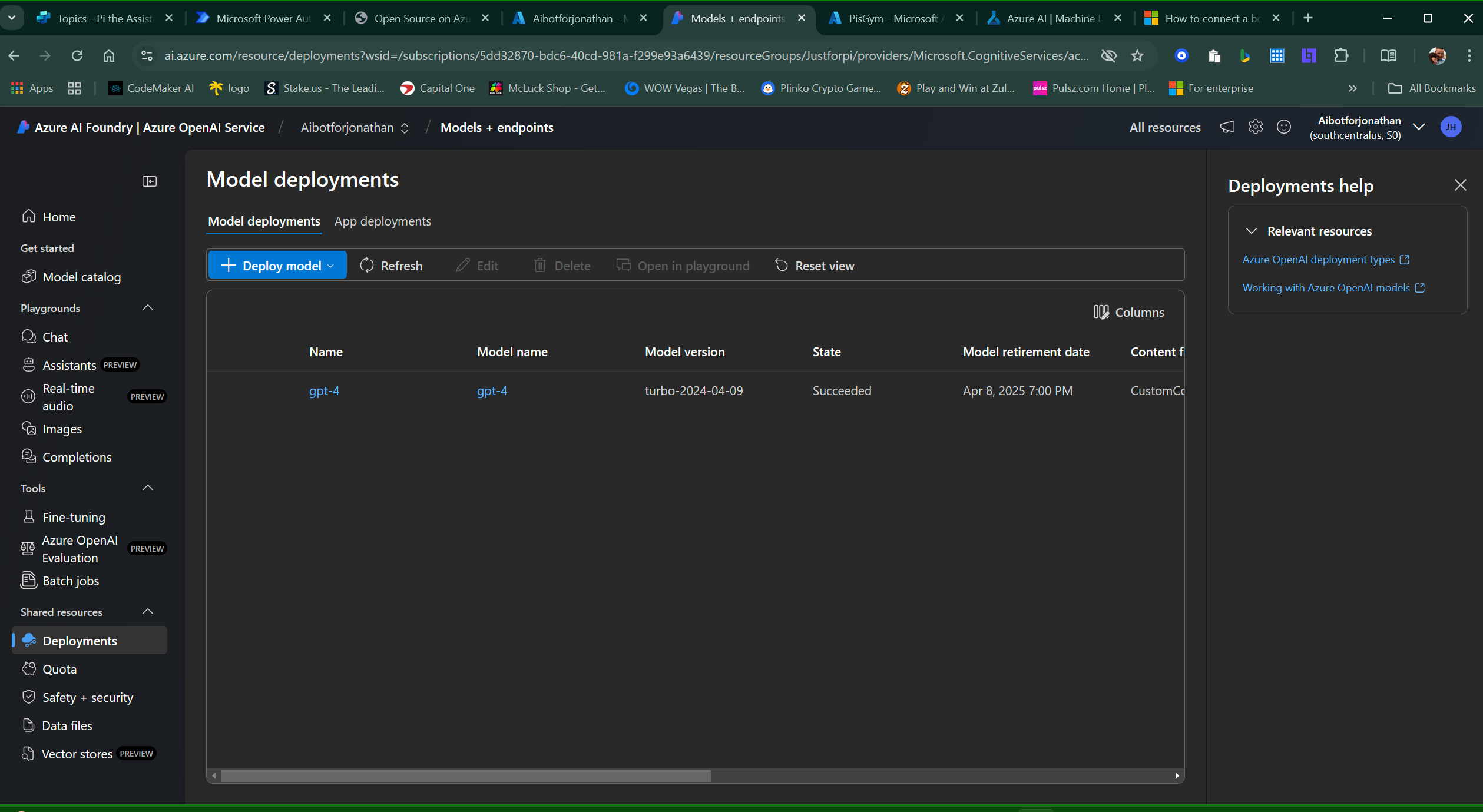Switch to the App deployments tab

[x=383, y=221]
